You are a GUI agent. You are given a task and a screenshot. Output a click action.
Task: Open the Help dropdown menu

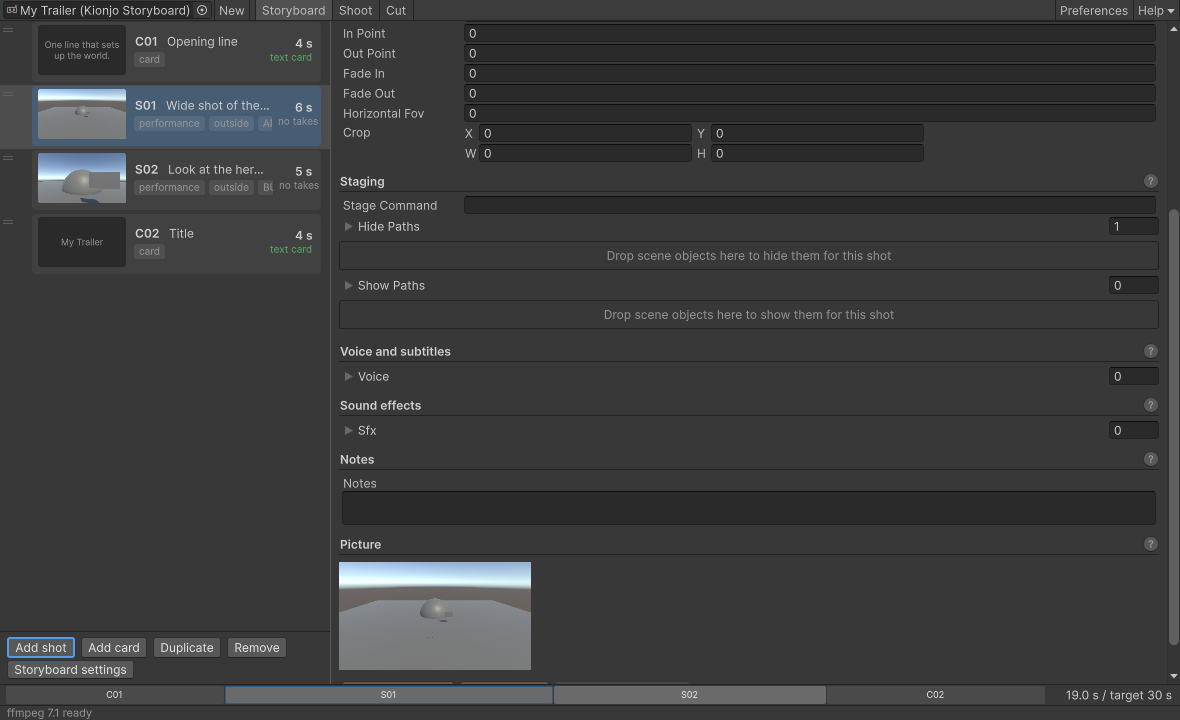1155,11
